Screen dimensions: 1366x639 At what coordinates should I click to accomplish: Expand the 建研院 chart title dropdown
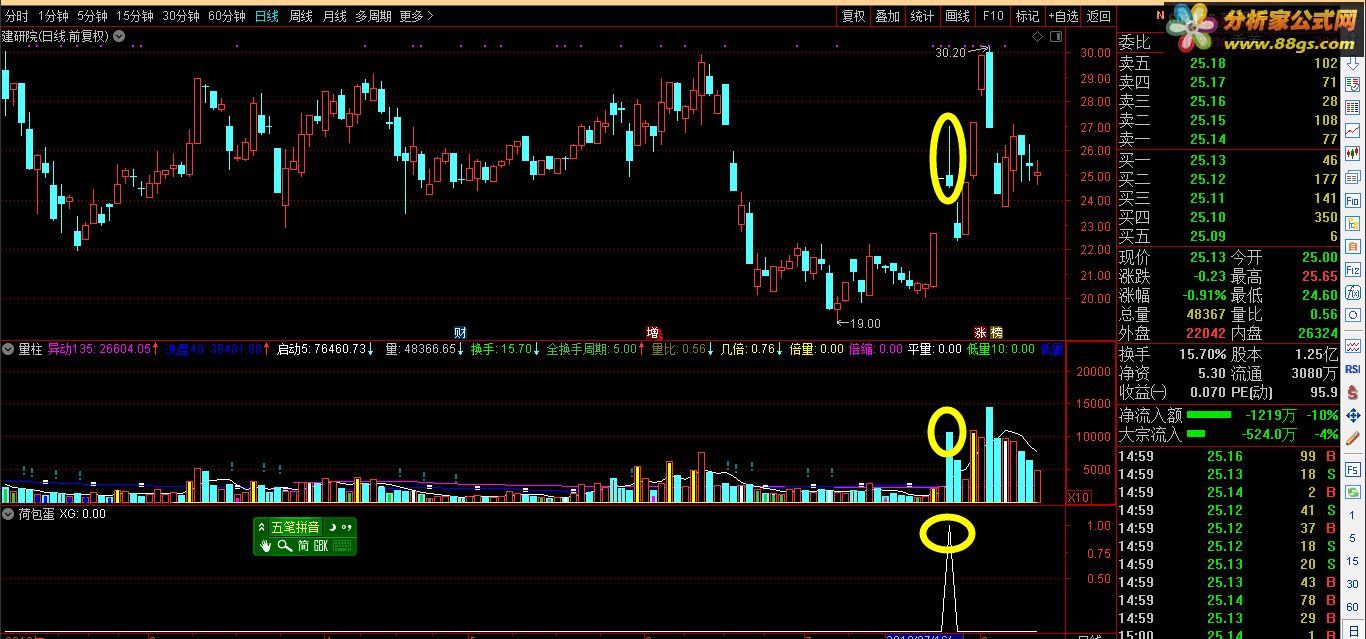(x=119, y=36)
